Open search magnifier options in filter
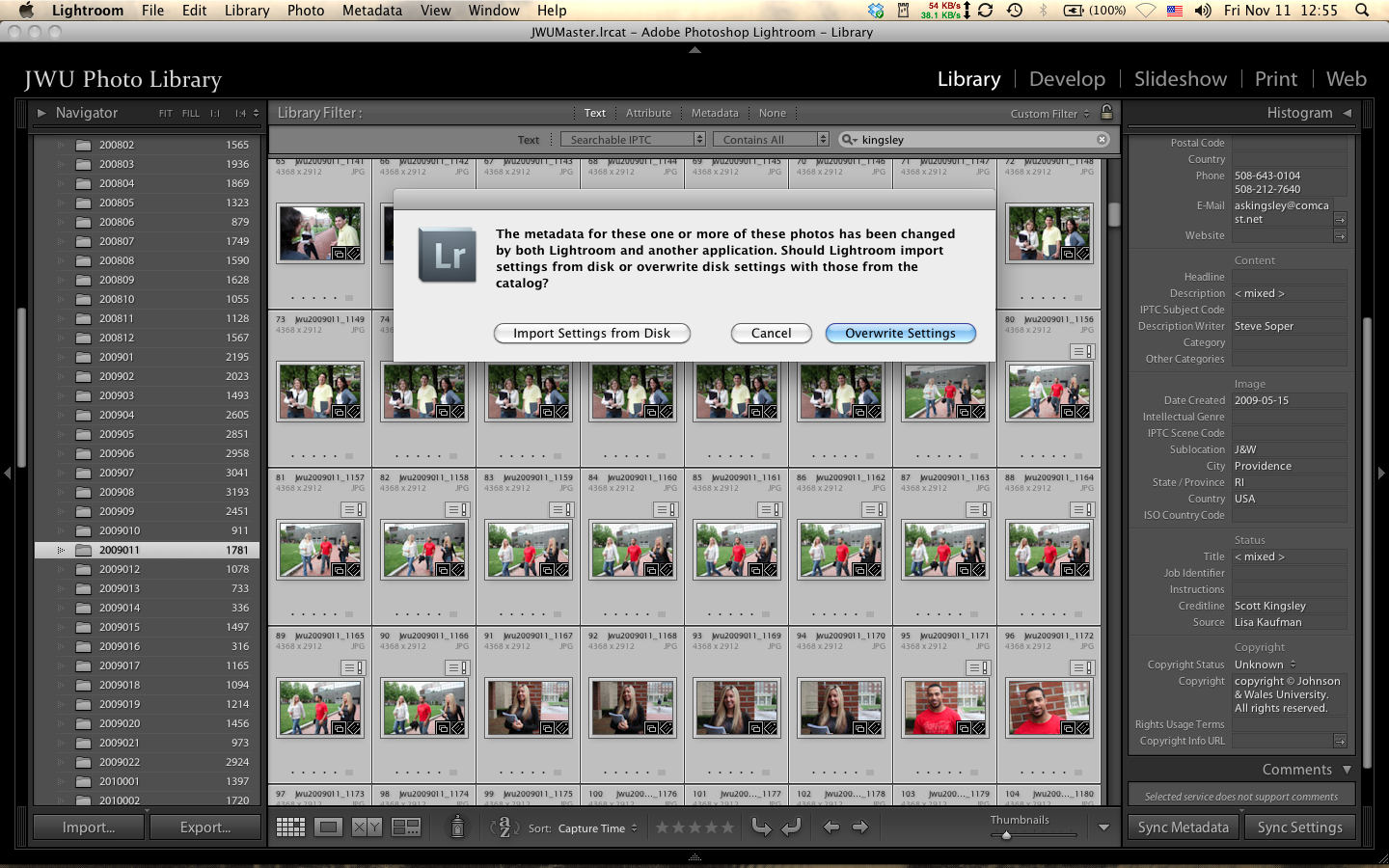Viewport: 1389px width, 868px height. click(x=850, y=140)
